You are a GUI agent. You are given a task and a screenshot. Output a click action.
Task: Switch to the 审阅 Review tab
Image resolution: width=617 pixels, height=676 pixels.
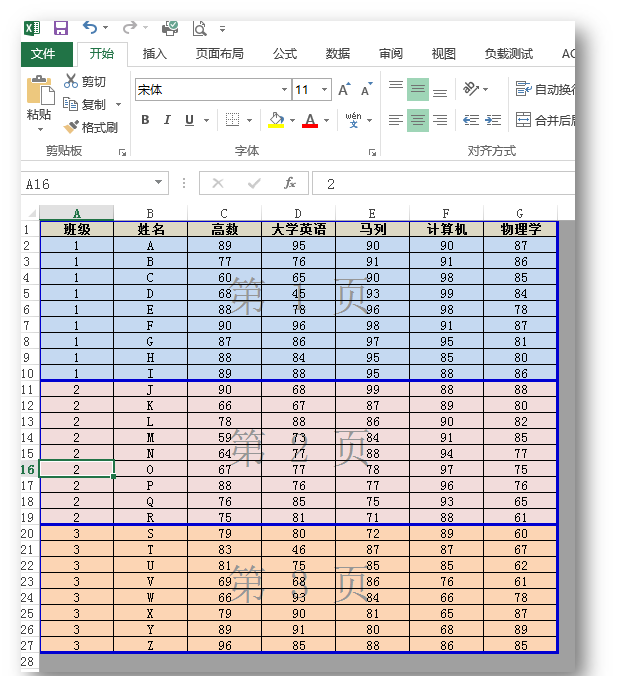[391, 54]
